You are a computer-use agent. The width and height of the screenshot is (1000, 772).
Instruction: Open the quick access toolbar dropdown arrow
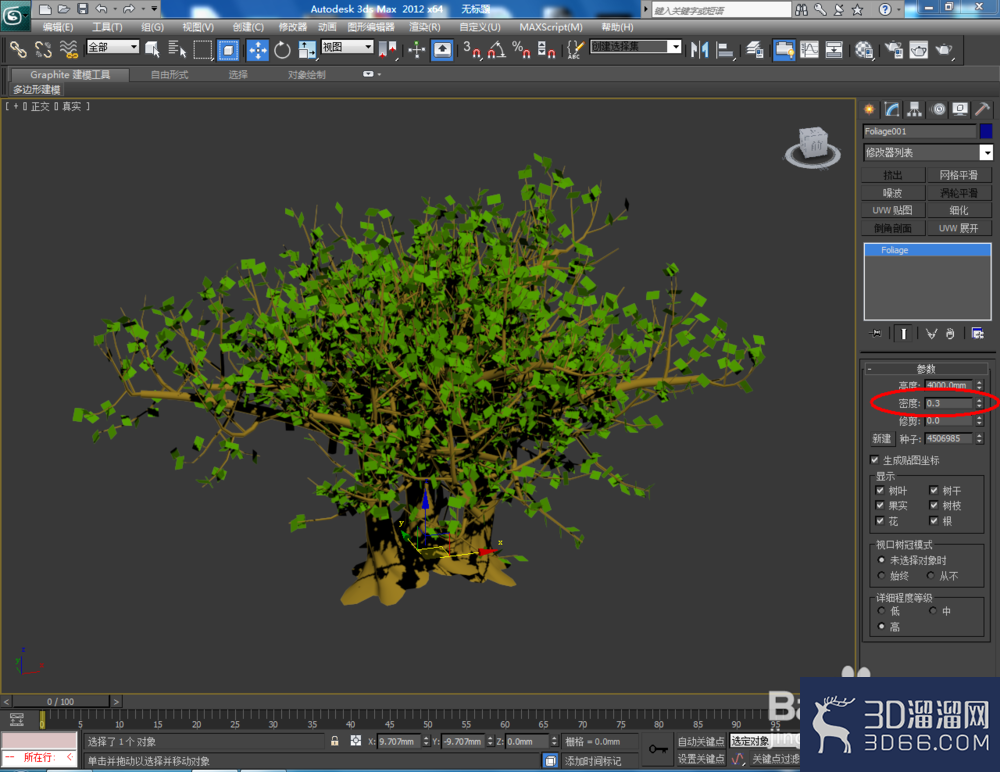(x=154, y=9)
